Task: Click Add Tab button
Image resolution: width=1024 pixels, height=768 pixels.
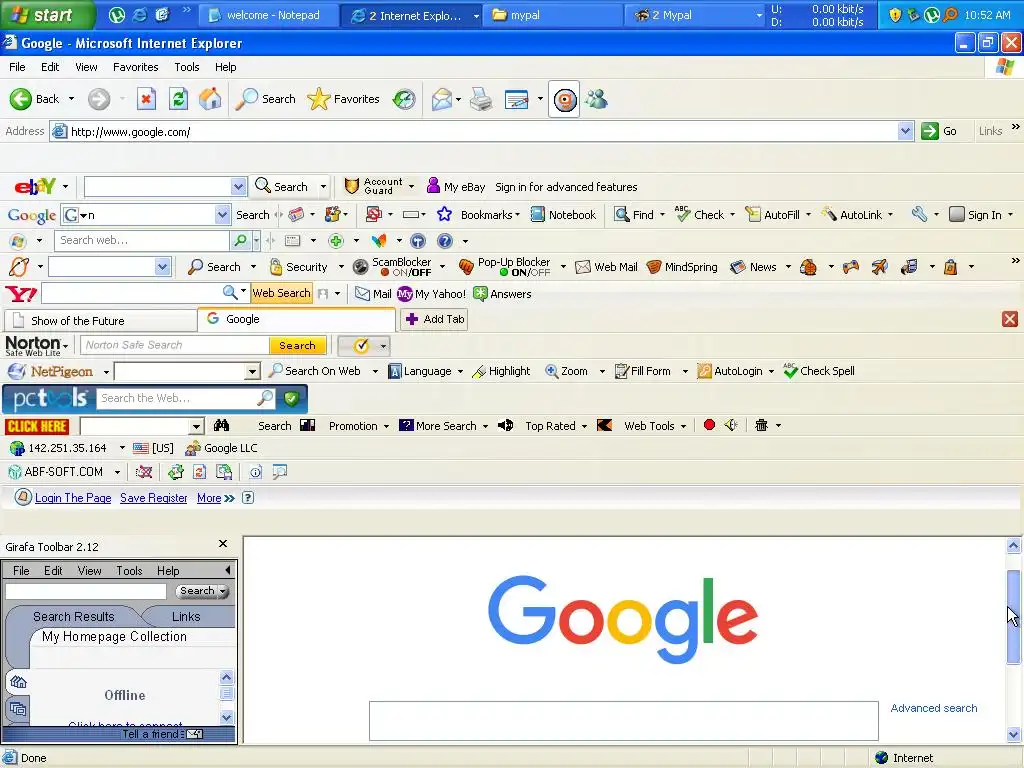Action: [435, 319]
